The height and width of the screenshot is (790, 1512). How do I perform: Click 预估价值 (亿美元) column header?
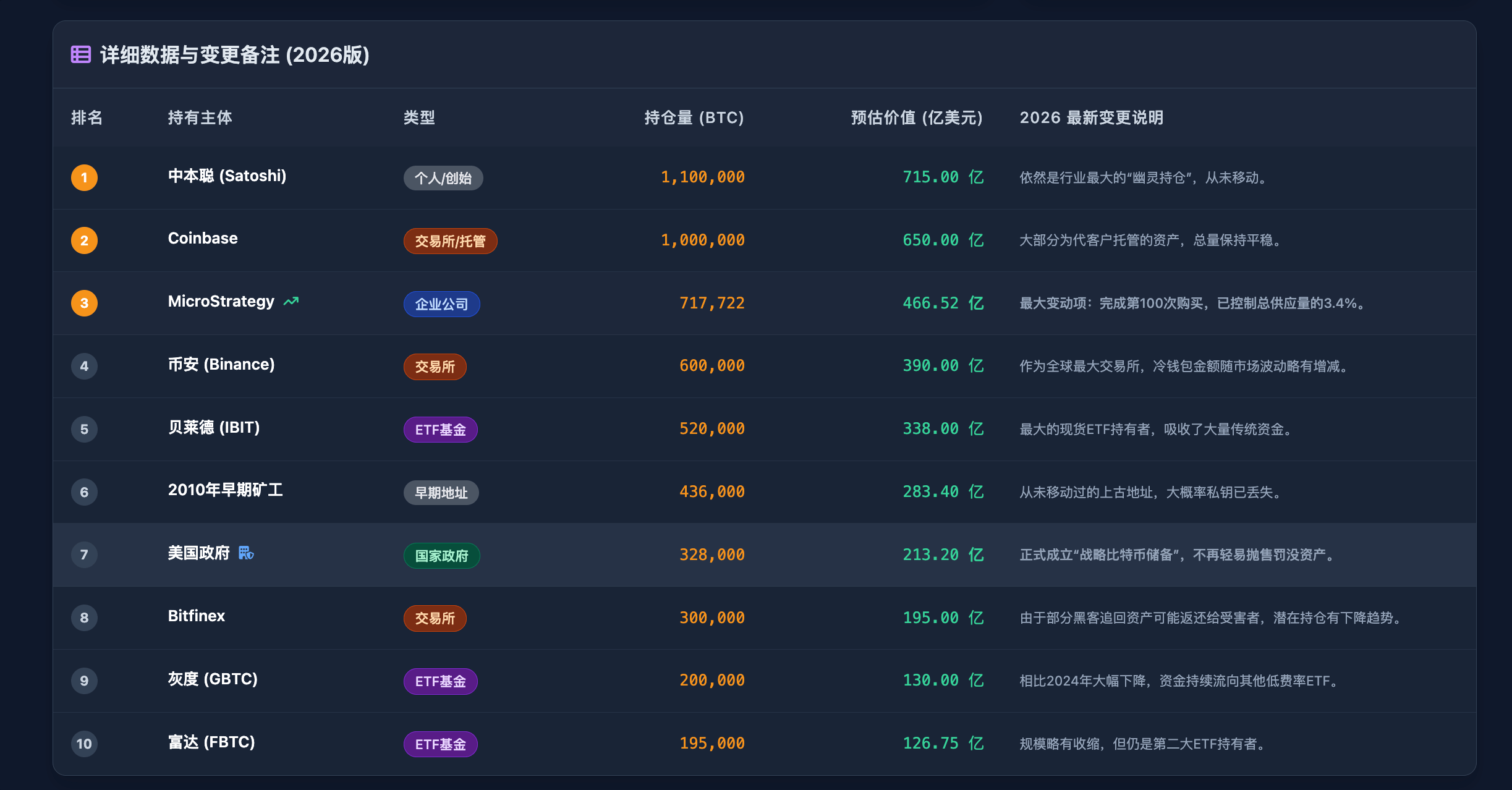point(916,117)
